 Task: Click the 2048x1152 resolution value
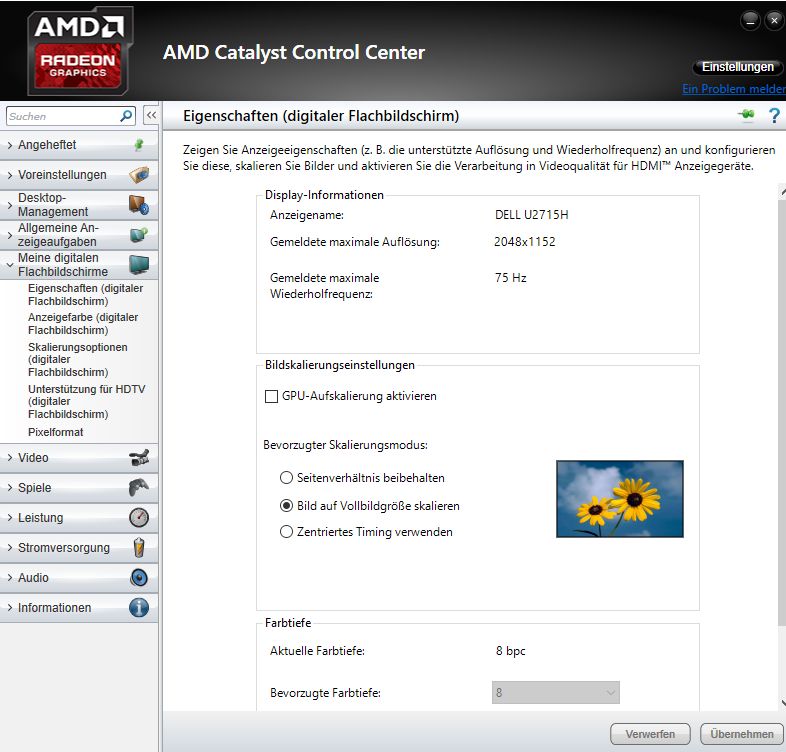pyautogui.click(x=524, y=242)
